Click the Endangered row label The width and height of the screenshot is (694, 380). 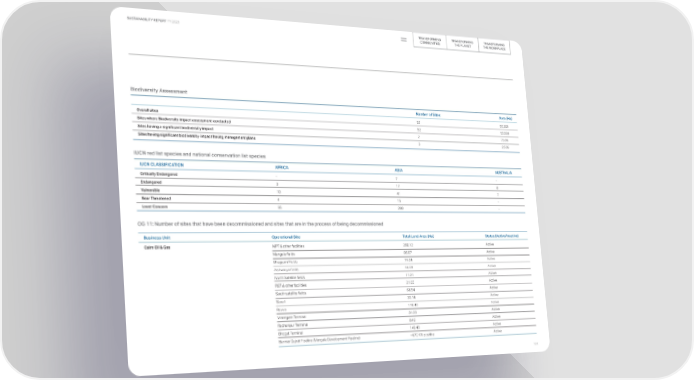[151, 182]
